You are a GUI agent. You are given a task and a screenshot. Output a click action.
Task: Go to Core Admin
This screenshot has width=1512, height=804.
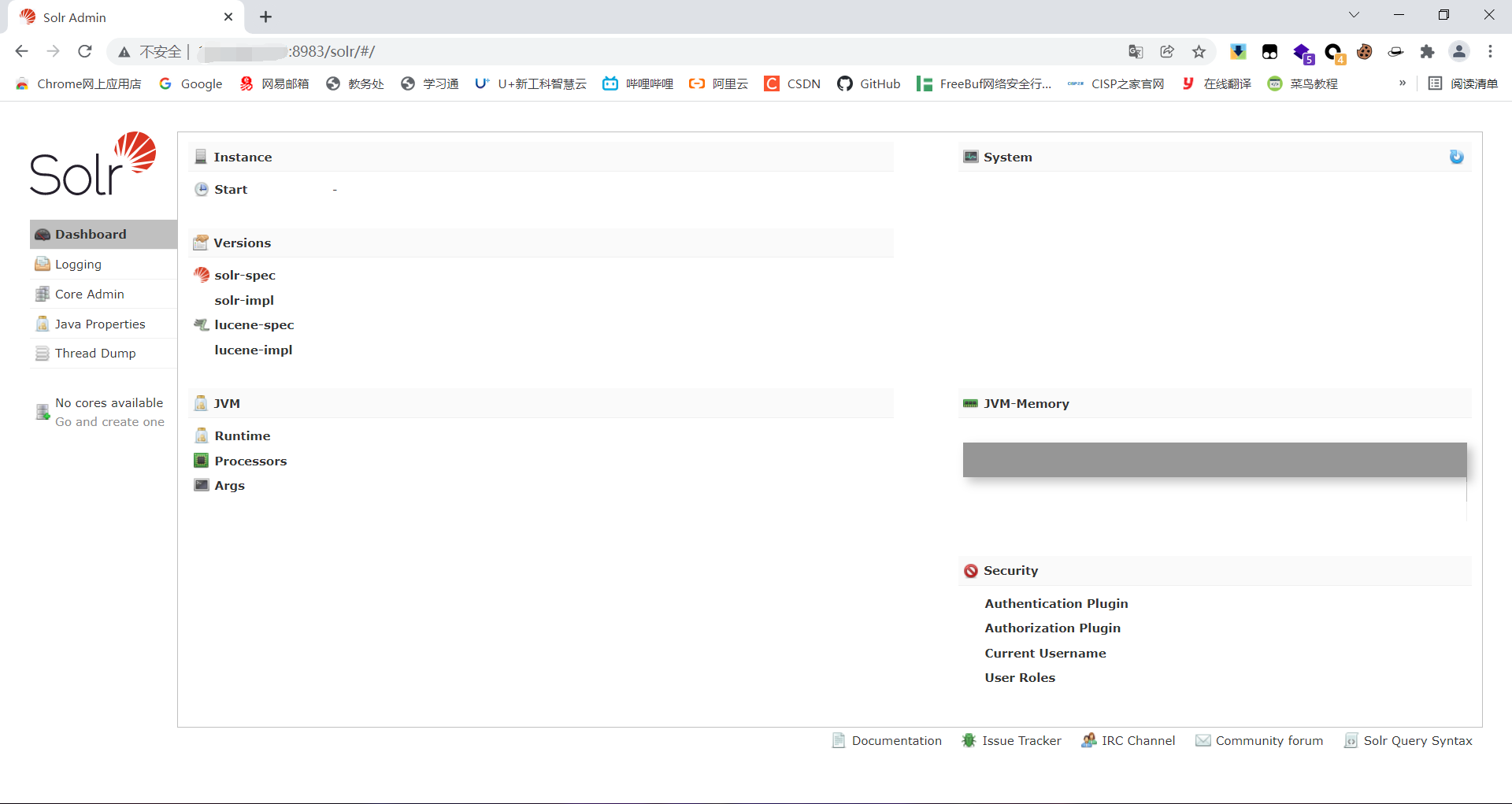[x=103, y=294]
